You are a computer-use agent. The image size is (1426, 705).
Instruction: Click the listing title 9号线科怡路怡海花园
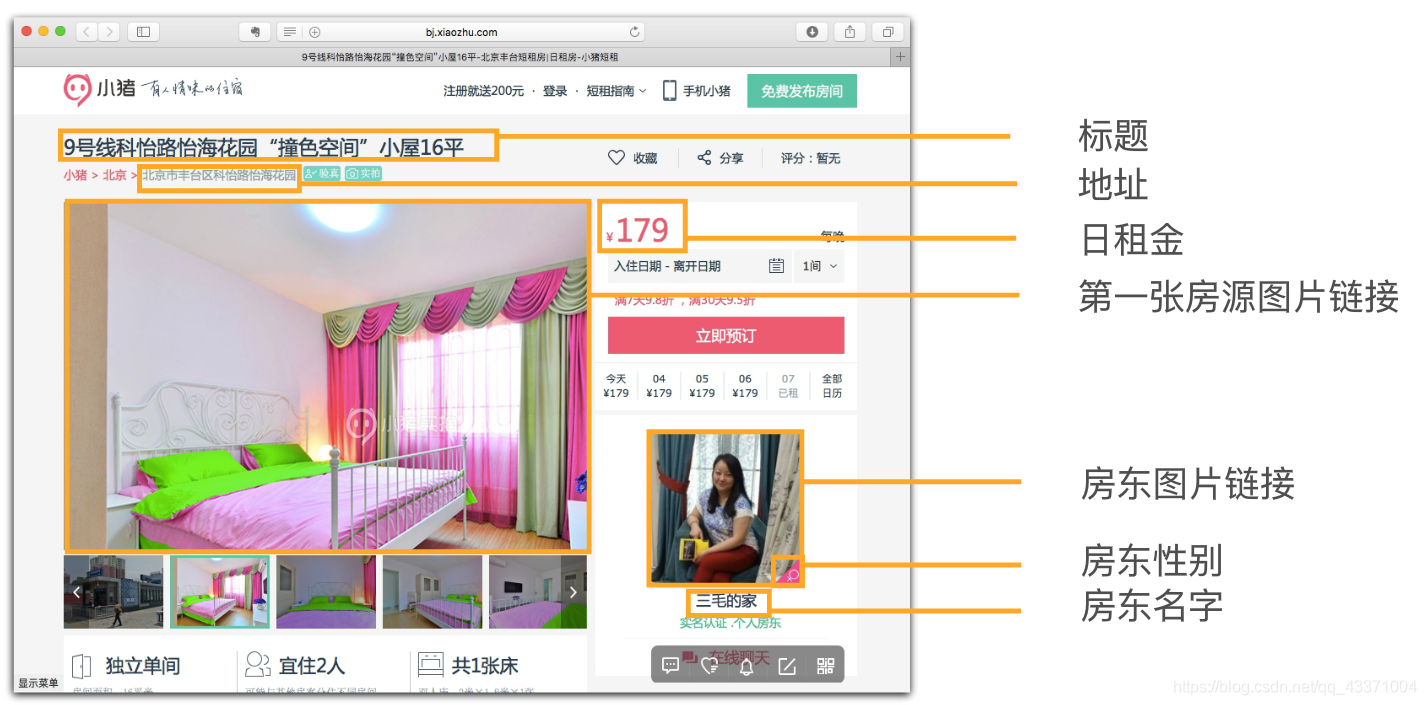[x=264, y=147]
